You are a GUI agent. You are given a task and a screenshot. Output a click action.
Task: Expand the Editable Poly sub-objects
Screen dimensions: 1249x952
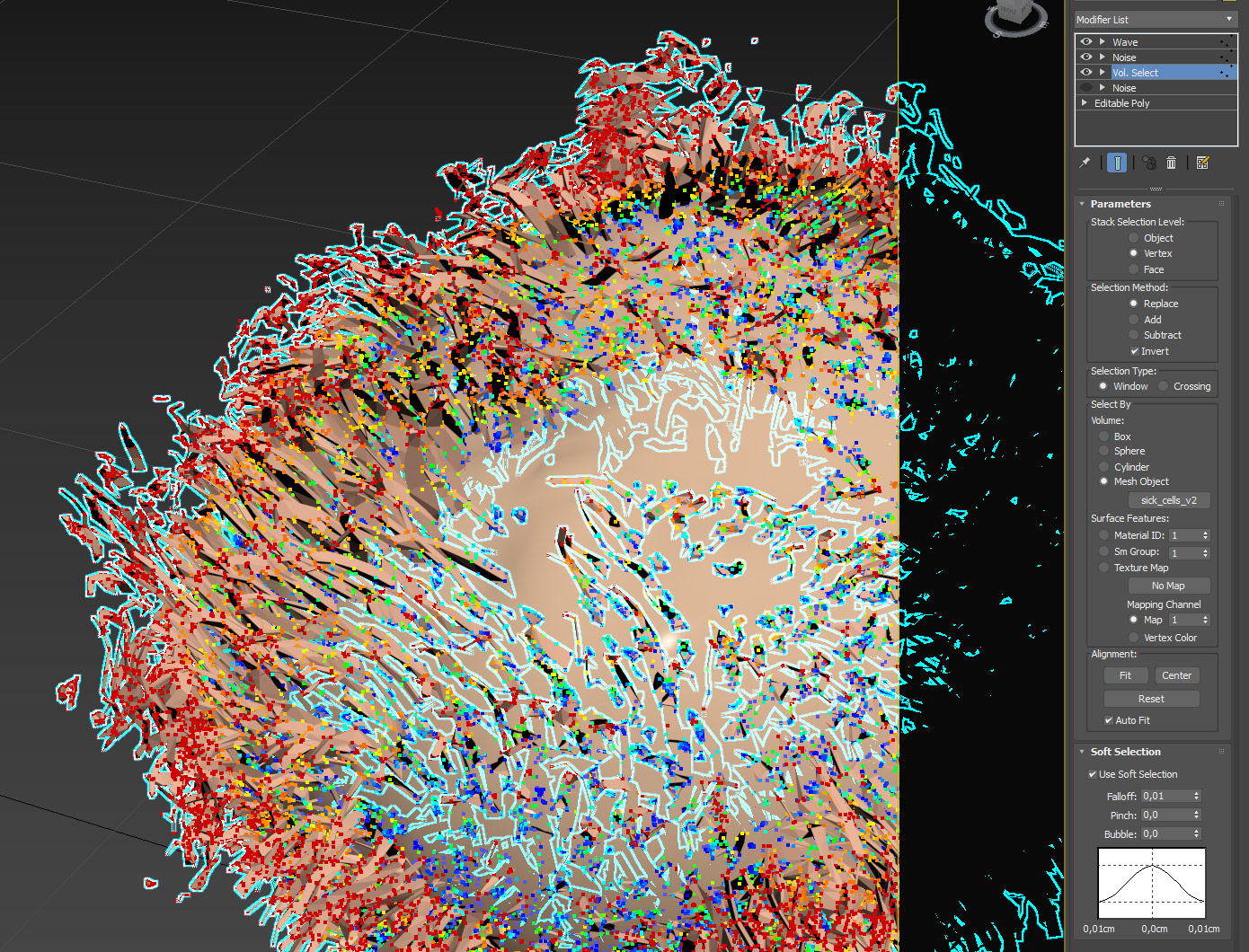coord(1085,103)
